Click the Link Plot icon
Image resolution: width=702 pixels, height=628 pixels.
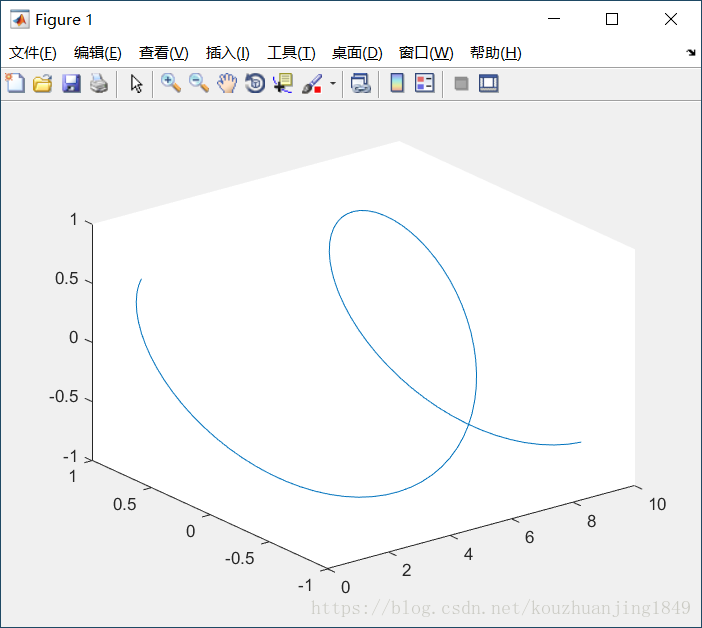point(360,83)
